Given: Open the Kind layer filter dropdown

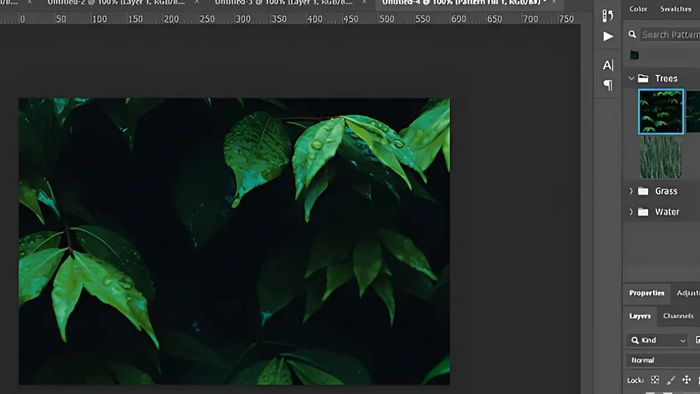Looking at the screenshot, I should 657,340.
